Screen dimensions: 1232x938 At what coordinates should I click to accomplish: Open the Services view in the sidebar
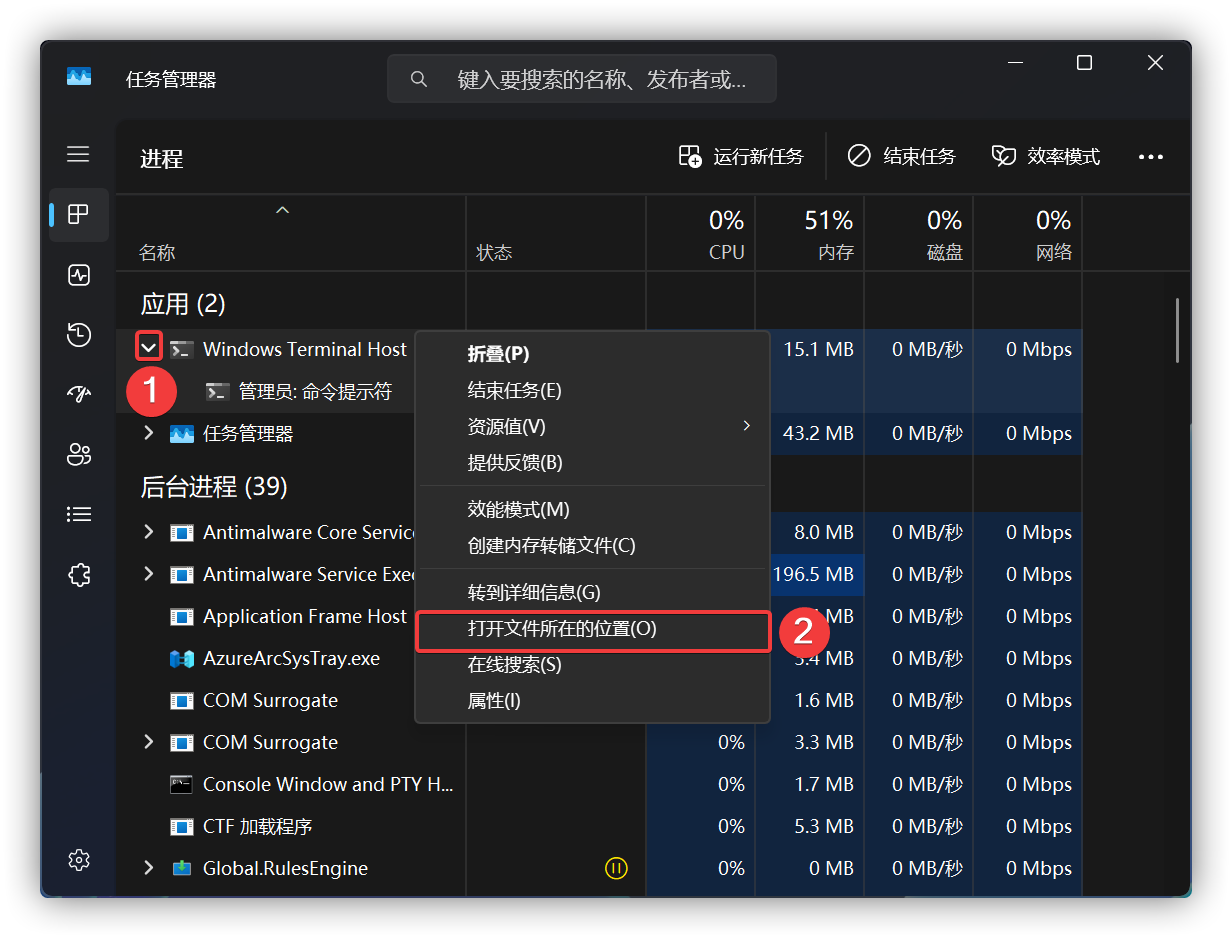(78, 575)
